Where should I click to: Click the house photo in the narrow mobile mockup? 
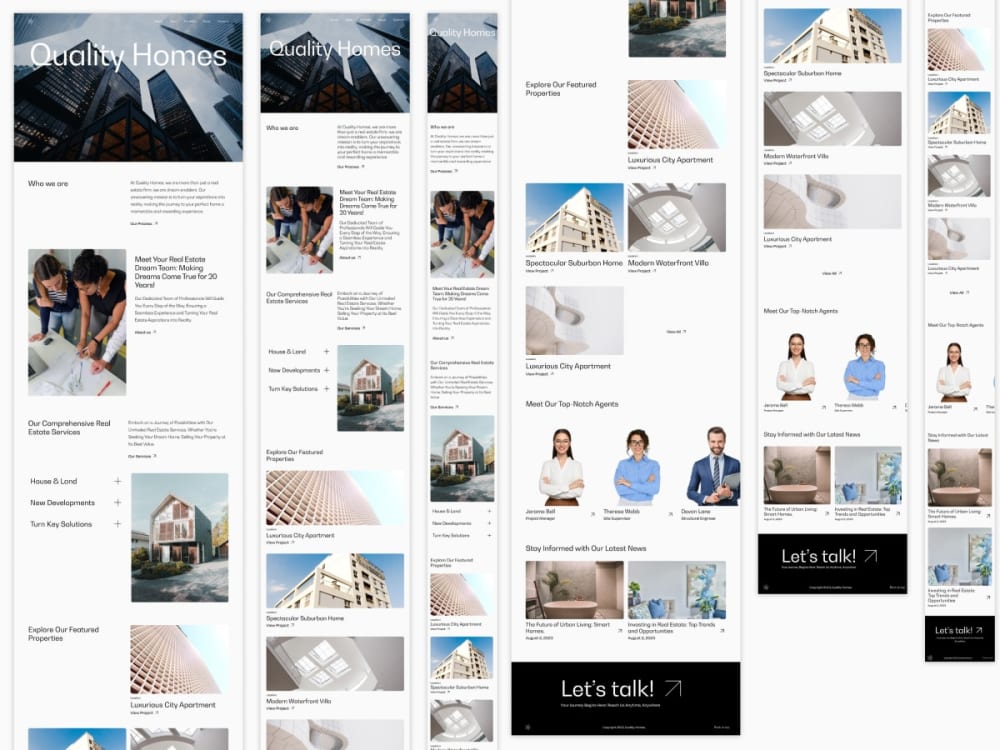[462, 459]
